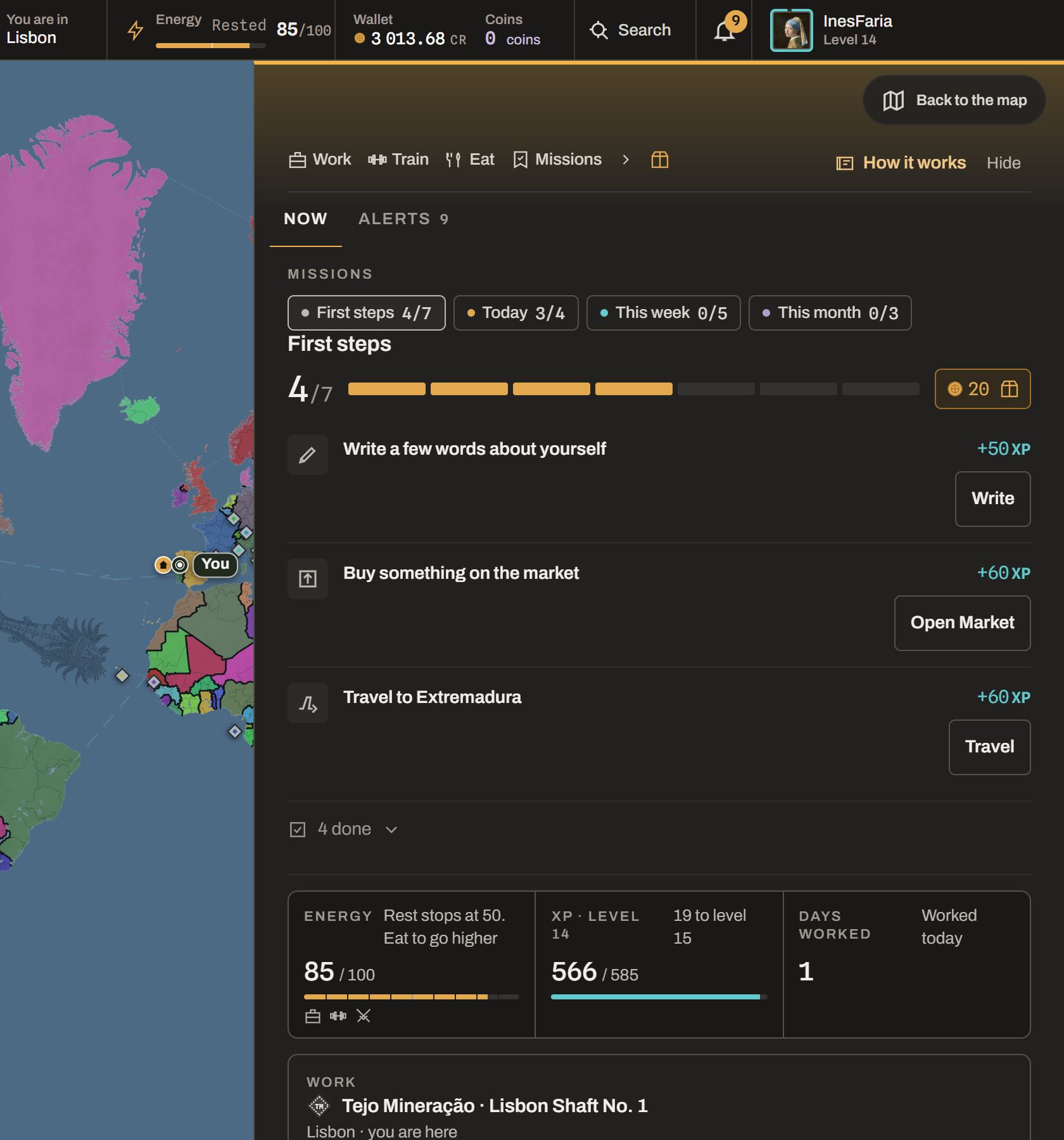This screenshot has height=1140, width=1064.
Task: Click the gift box icon beside Missions
Action: (660, 160)
